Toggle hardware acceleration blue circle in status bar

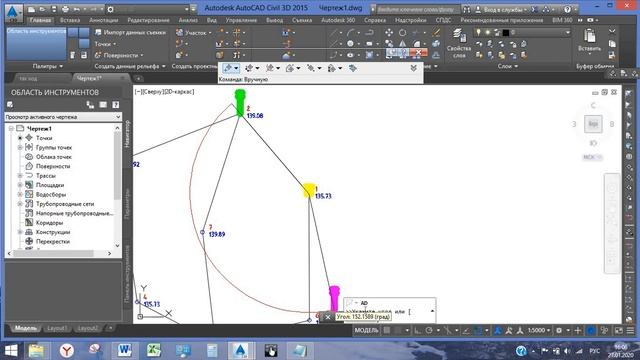(590, 330)
